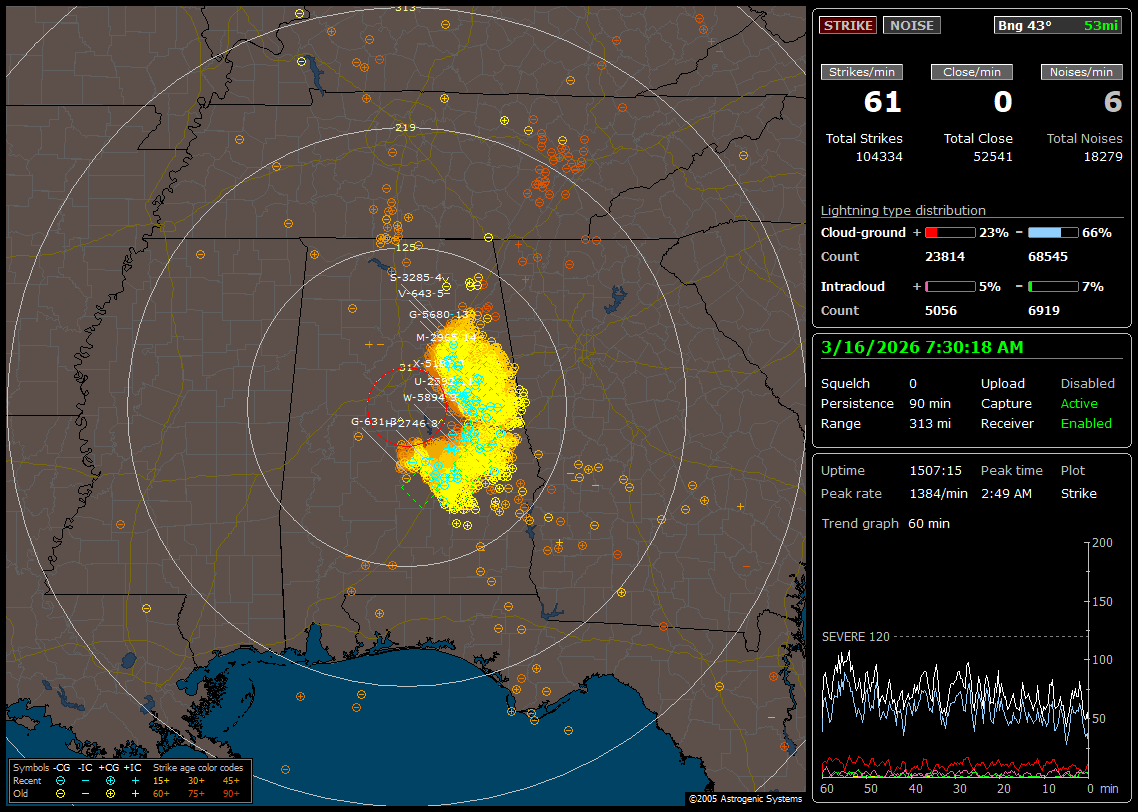Screen dimensions: 1138x812
Task: Click the Strikes/min header button
Action: (x=861, y=72)
